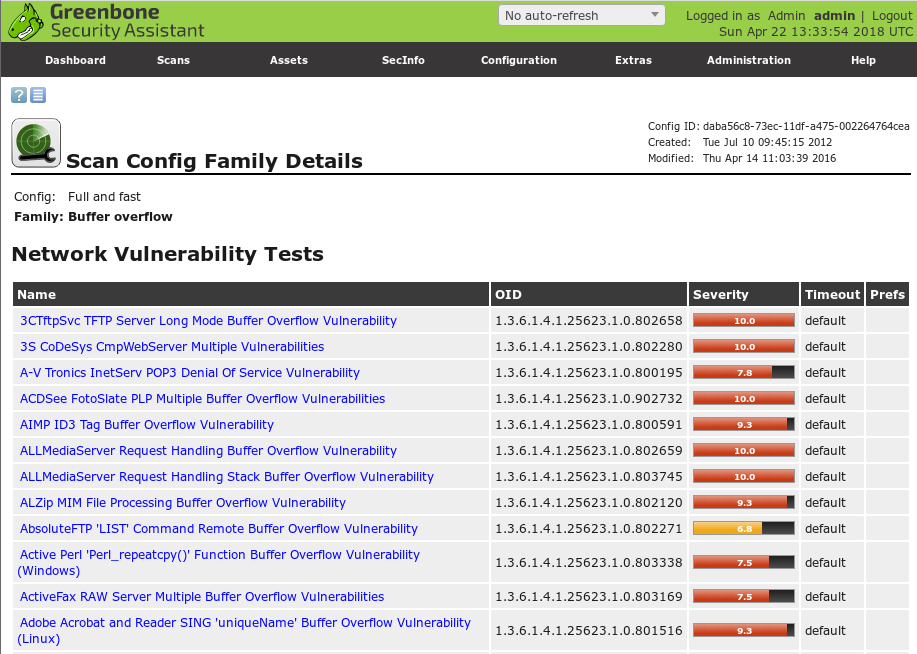Open the Help menu
Screen dimensions: 917x654
tap(863, 60)
